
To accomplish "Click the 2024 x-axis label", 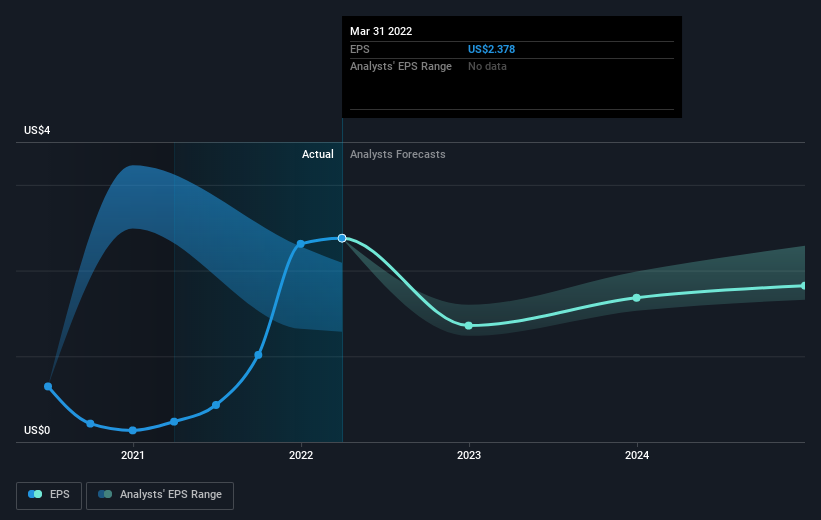I will pyautogui.click(x=637, y=455).
